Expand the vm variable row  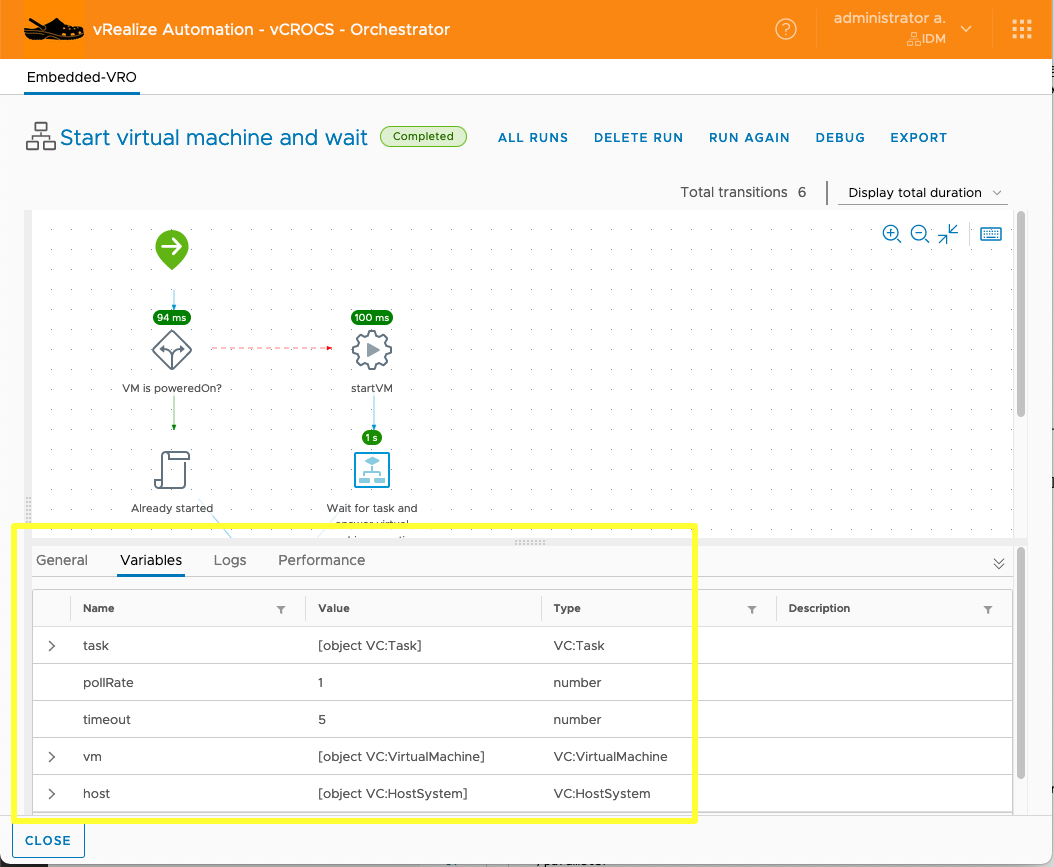(52, 757)
